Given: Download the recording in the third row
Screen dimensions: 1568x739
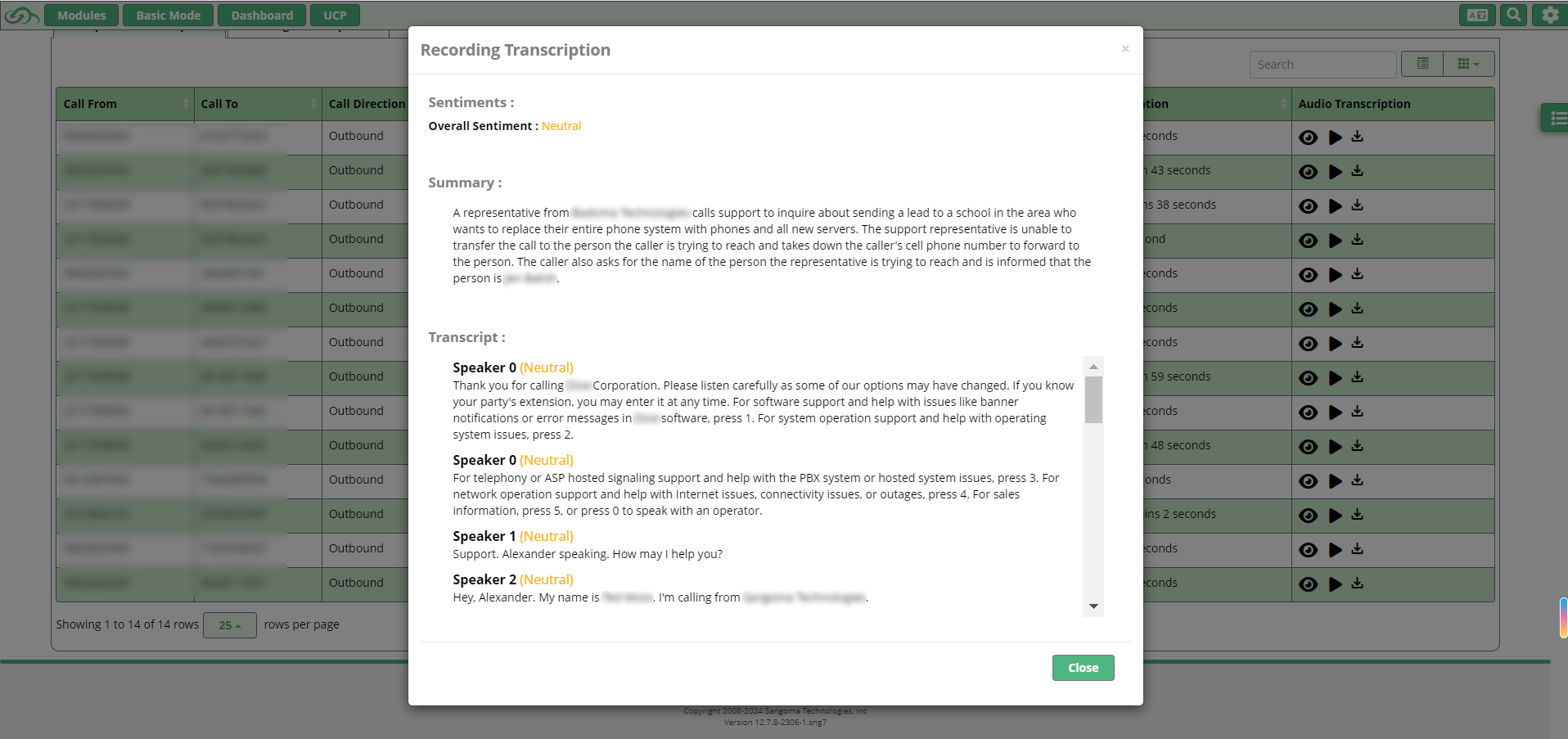Looking at the screenshot, I should [1358, 205].
